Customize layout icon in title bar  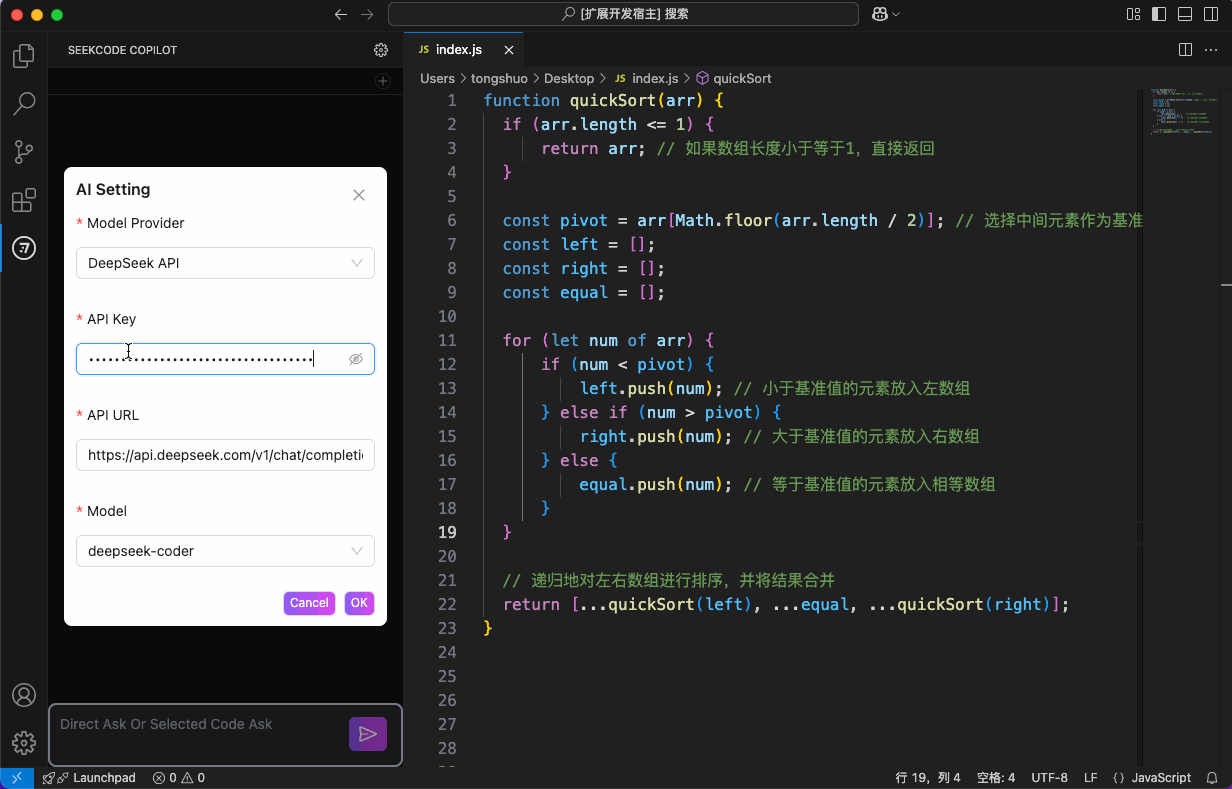[x=1133, y=14]
